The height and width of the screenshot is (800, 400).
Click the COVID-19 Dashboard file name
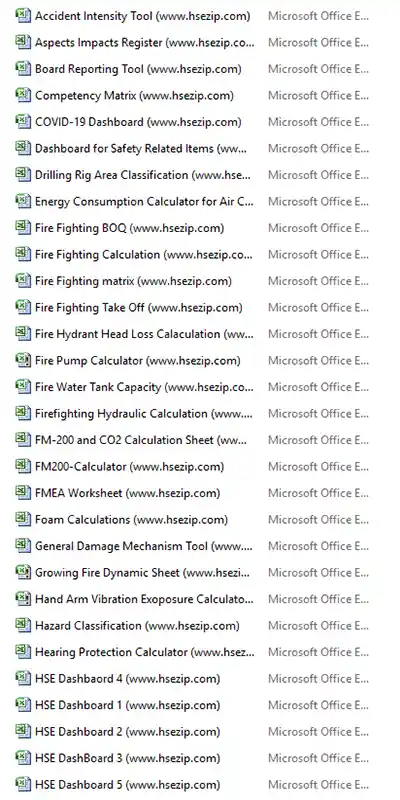[138, 122]
